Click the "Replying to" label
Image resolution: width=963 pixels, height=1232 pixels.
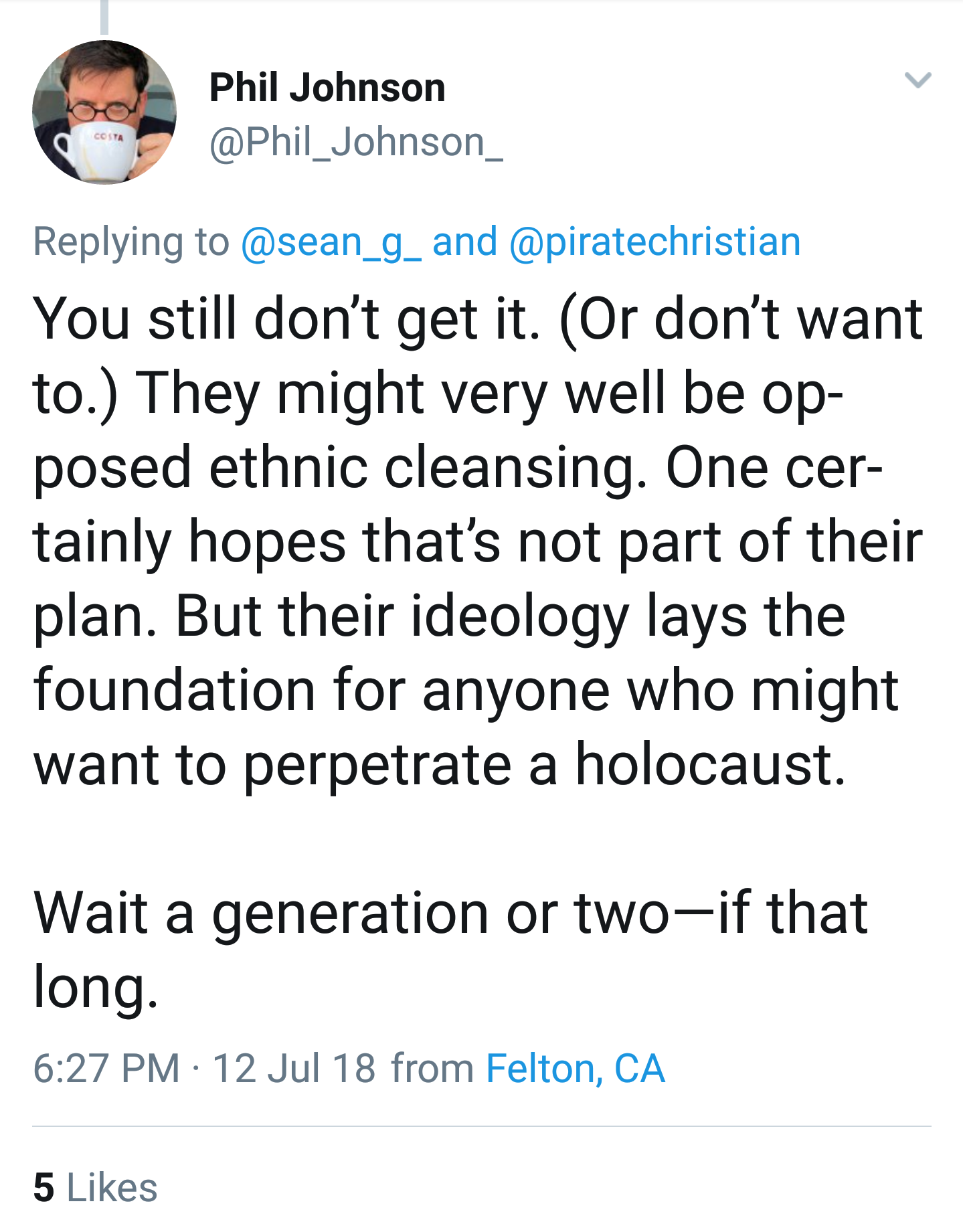tap(131, 242)
